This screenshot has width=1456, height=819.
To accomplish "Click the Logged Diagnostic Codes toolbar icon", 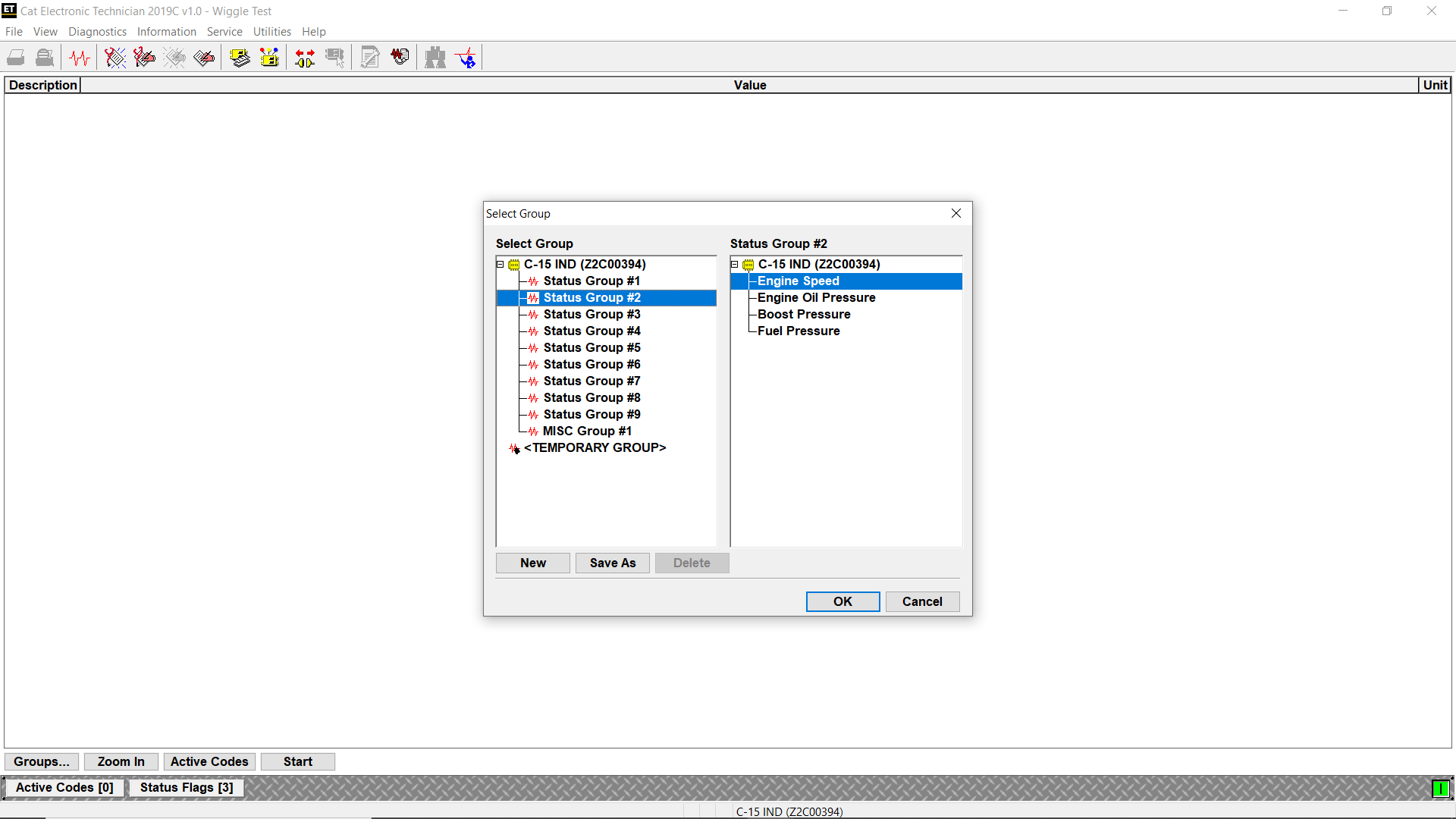I will click(144, 58).
